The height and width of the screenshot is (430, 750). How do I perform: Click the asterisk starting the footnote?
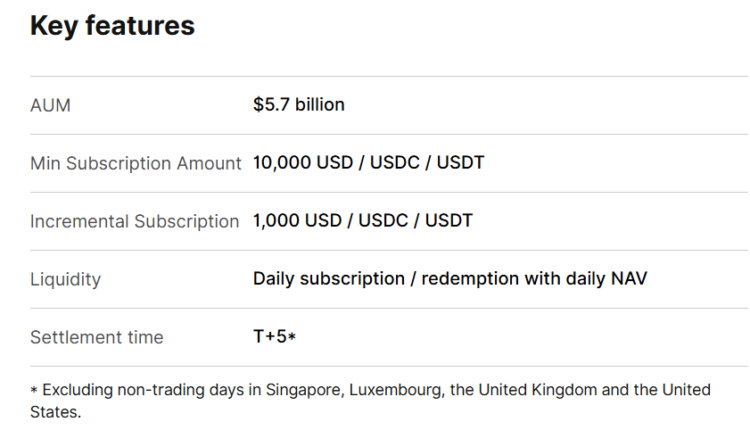(x=34, y=390)
